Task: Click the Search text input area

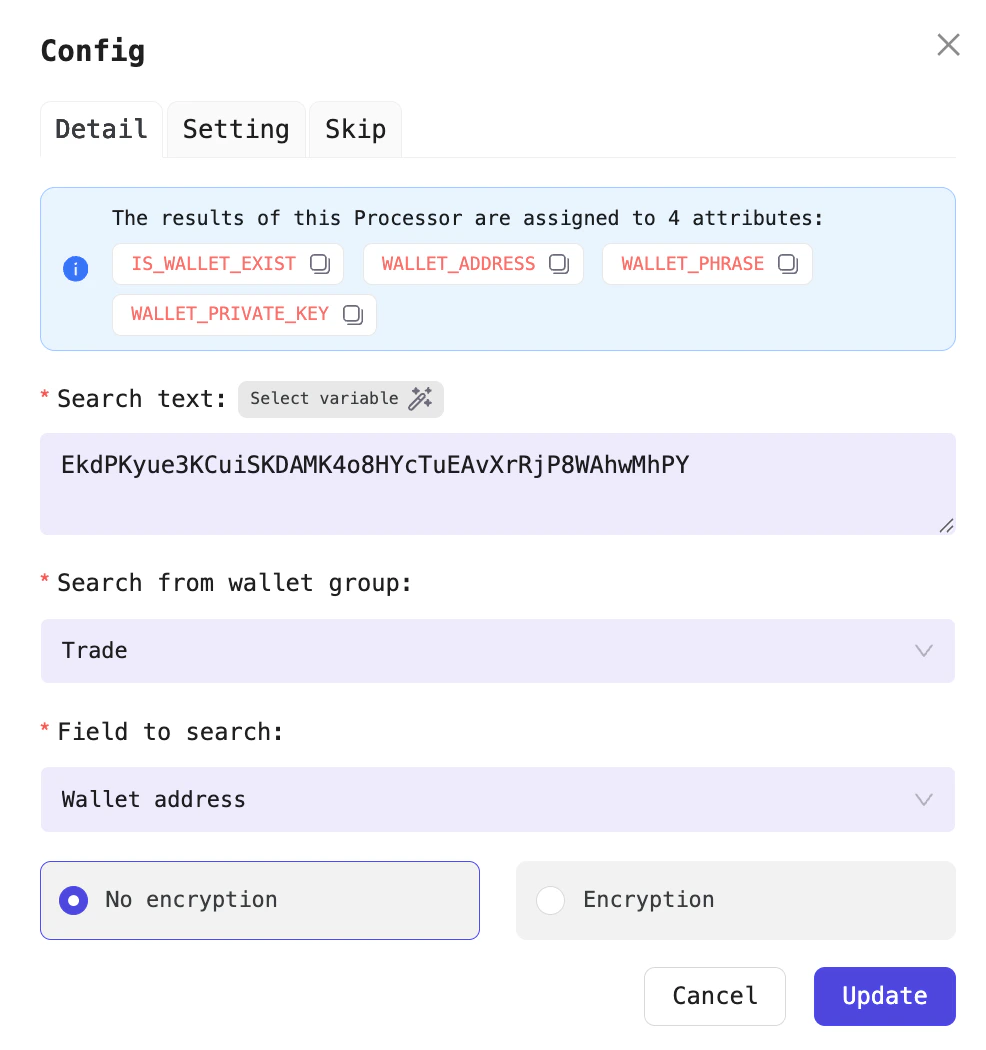Action: pyautogui.click(x=497, y=484)
